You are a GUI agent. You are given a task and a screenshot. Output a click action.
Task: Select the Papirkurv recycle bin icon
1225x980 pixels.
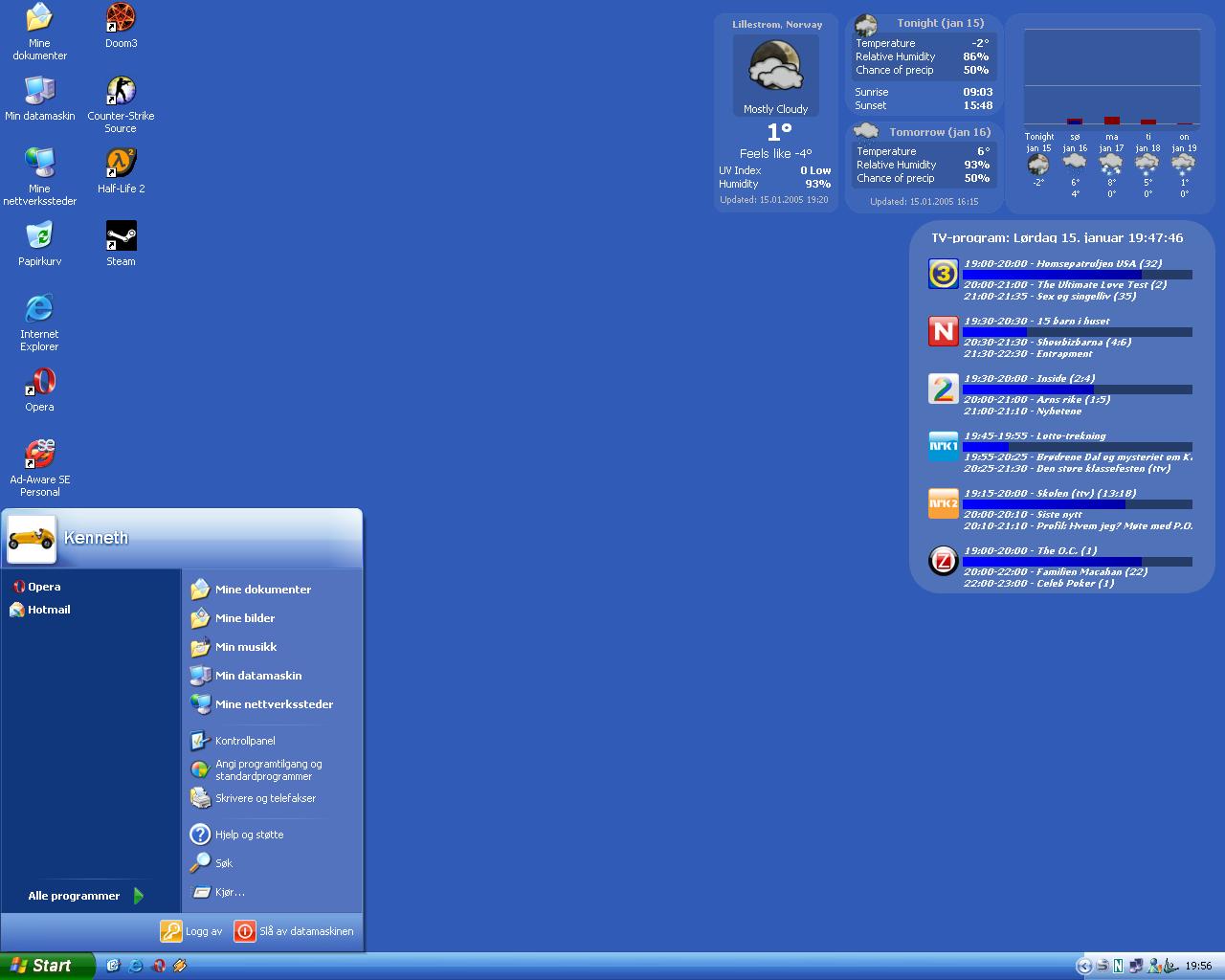(x=39, y=244)
